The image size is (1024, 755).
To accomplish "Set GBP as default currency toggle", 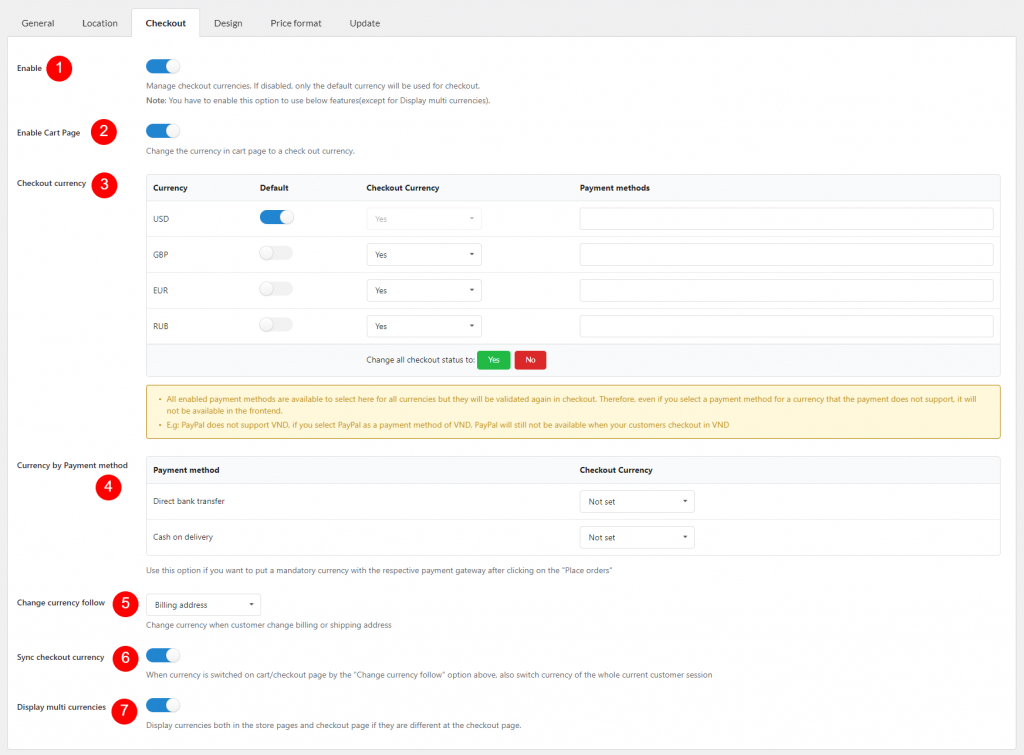I will 276,254.
